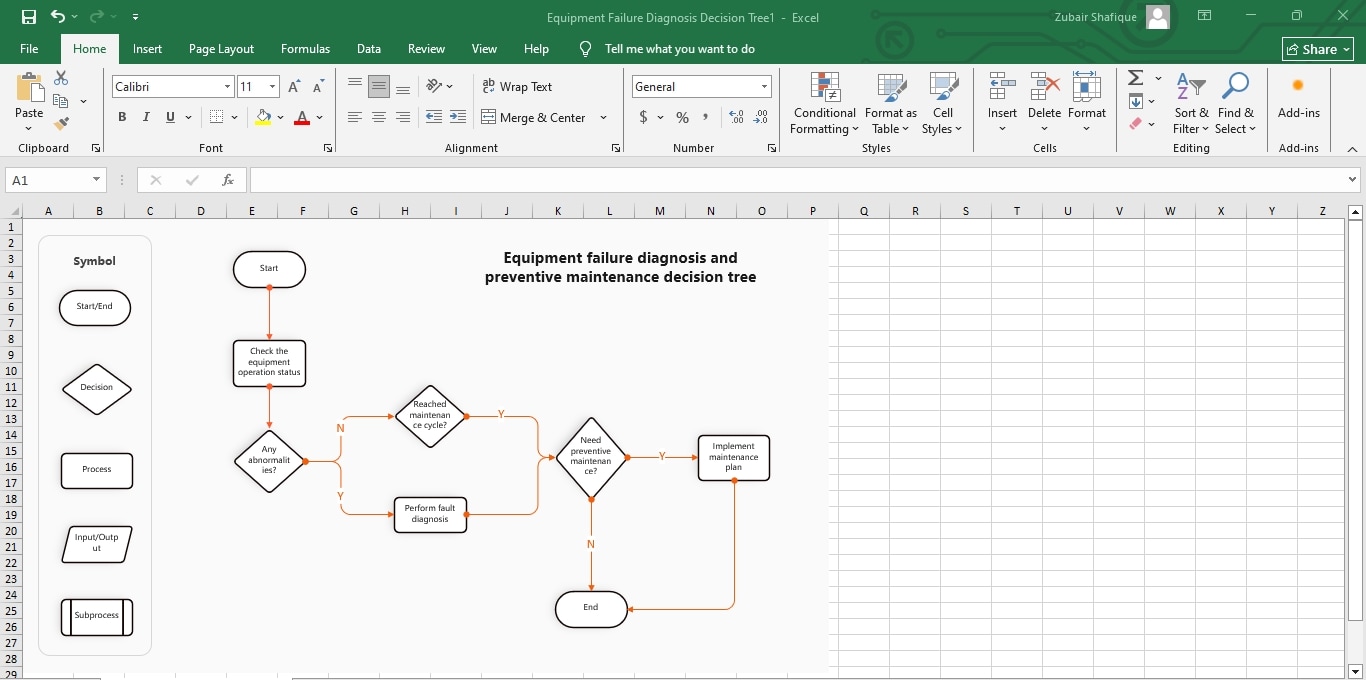Screen dimensions: 1366x680
Task: Toggle italic formatting
Action: 145,117
